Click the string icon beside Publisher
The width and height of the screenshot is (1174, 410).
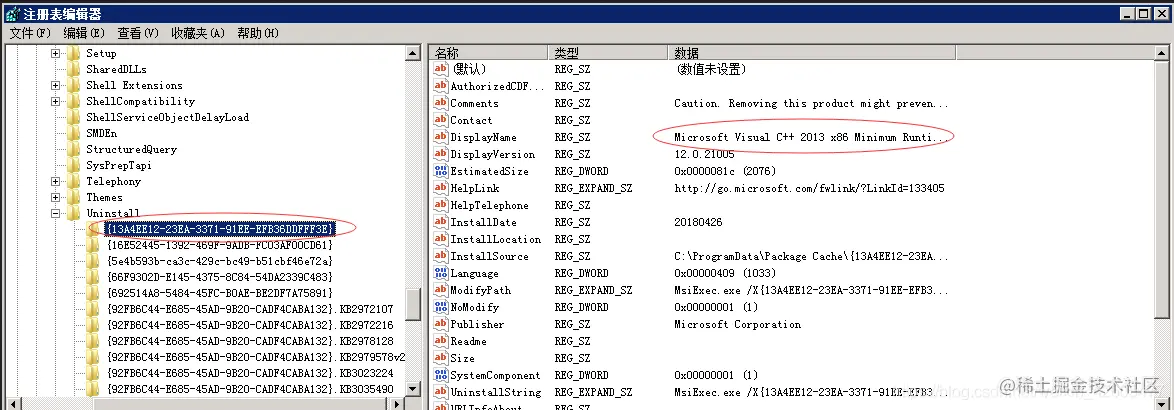click(440, 324)
